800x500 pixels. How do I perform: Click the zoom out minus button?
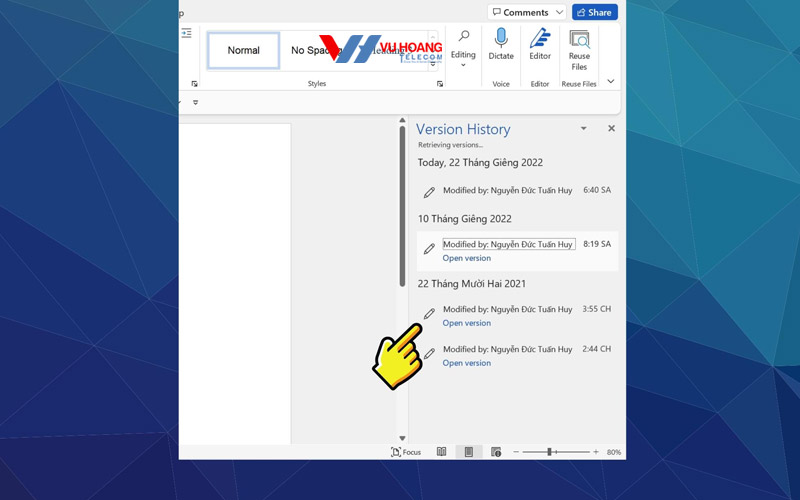coord(516,452)
